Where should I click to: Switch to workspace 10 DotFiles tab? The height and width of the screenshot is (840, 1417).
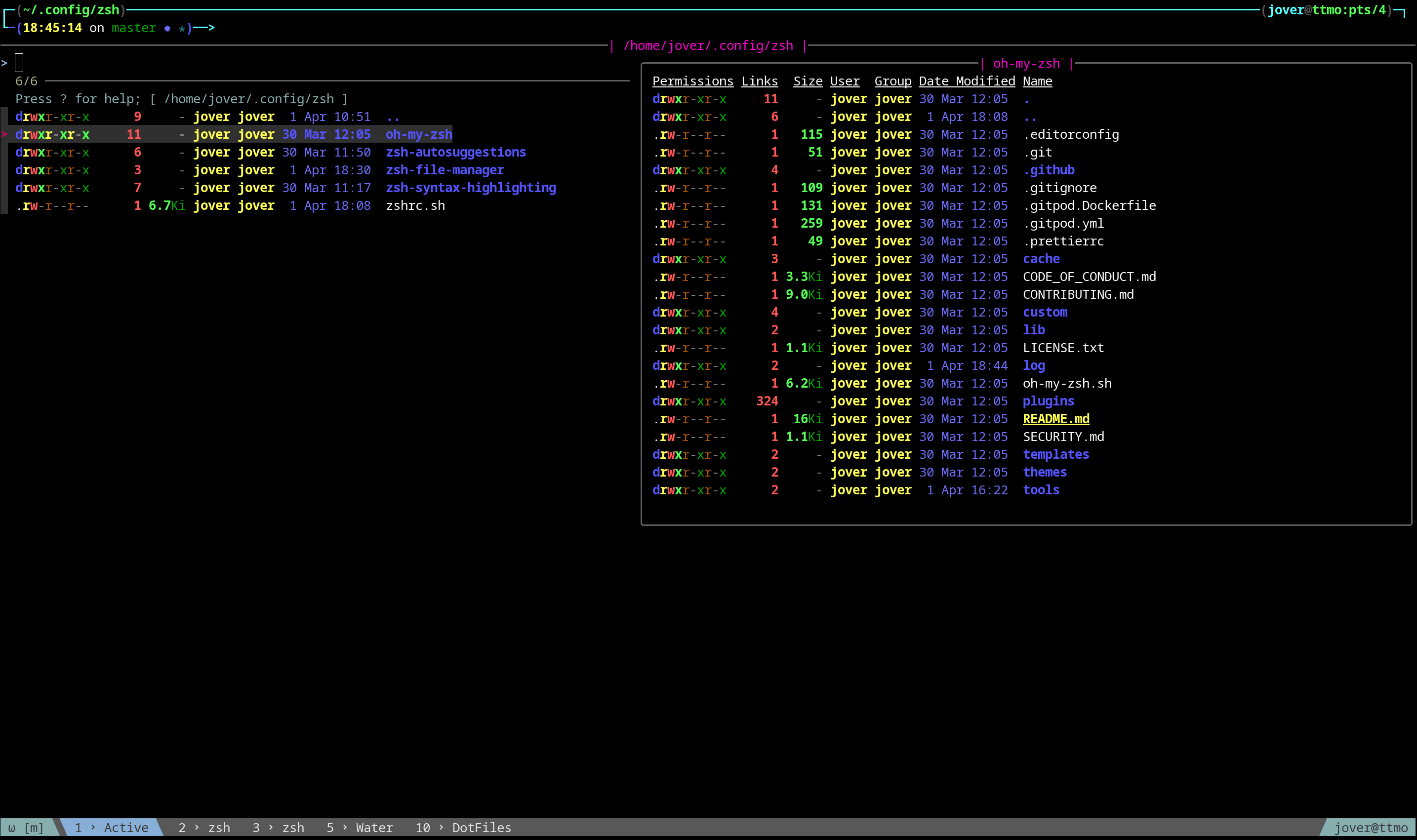pos(463,828)
